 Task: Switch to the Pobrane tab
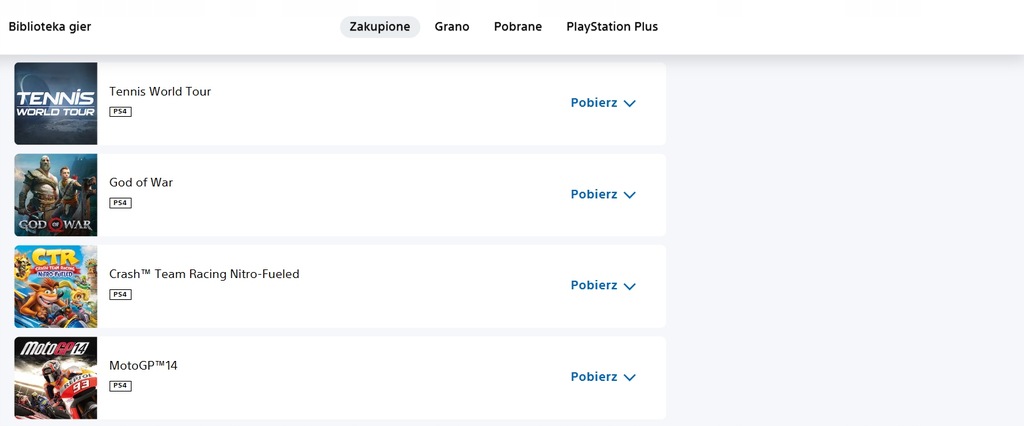(x=518, y=27)
